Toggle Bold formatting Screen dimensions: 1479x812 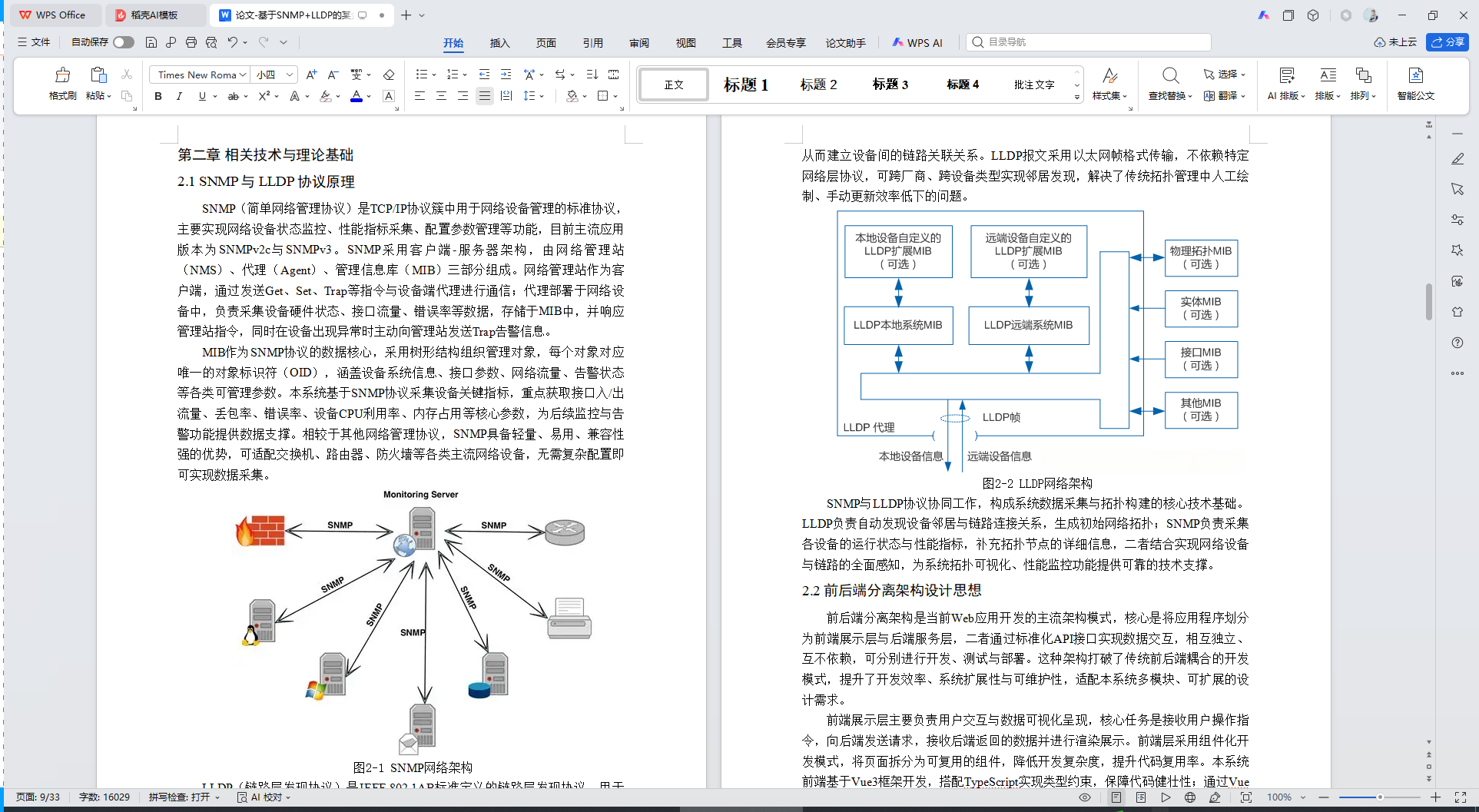point(158,96)
